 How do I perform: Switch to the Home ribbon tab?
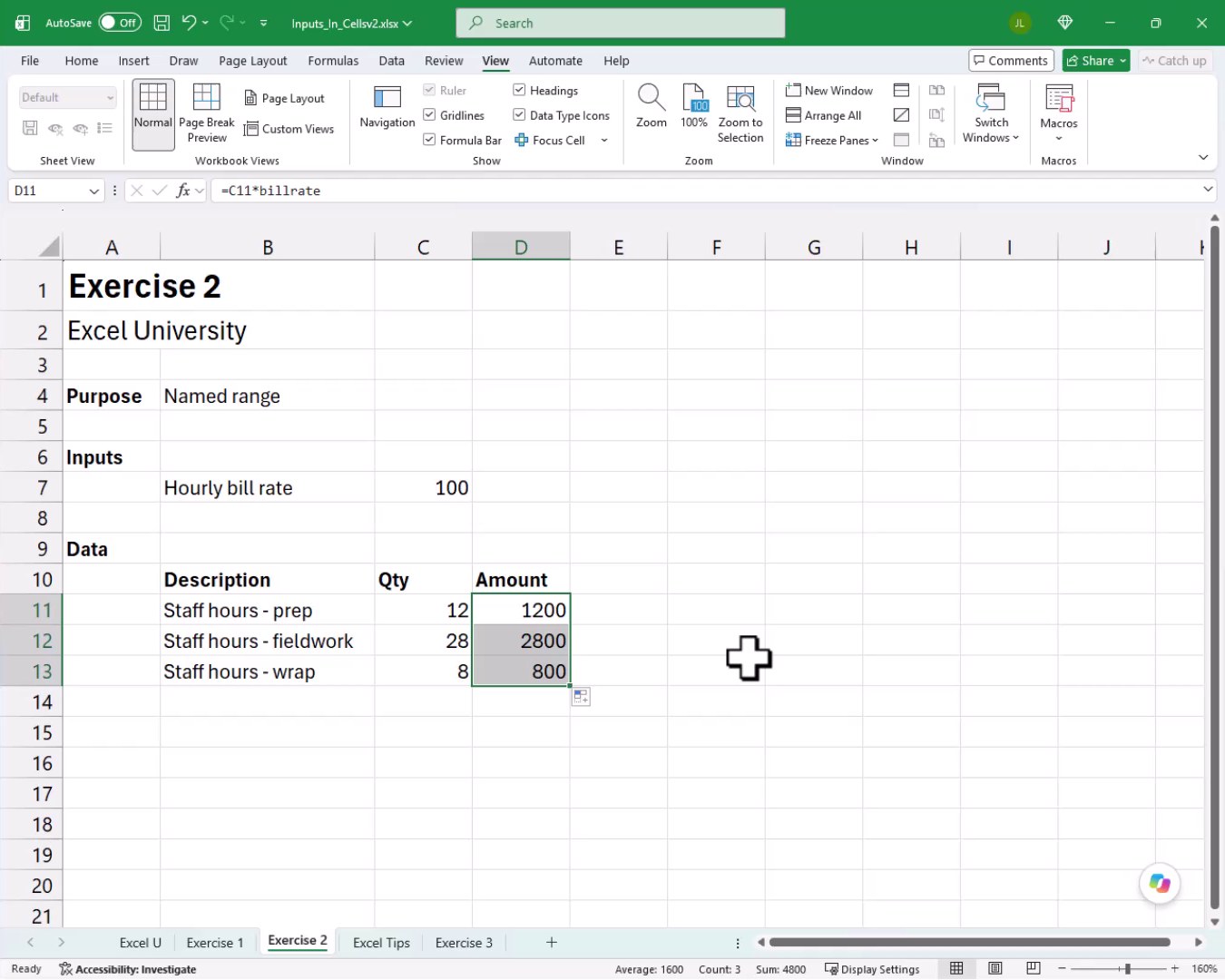pyautogui.click(x=82, y=61)
